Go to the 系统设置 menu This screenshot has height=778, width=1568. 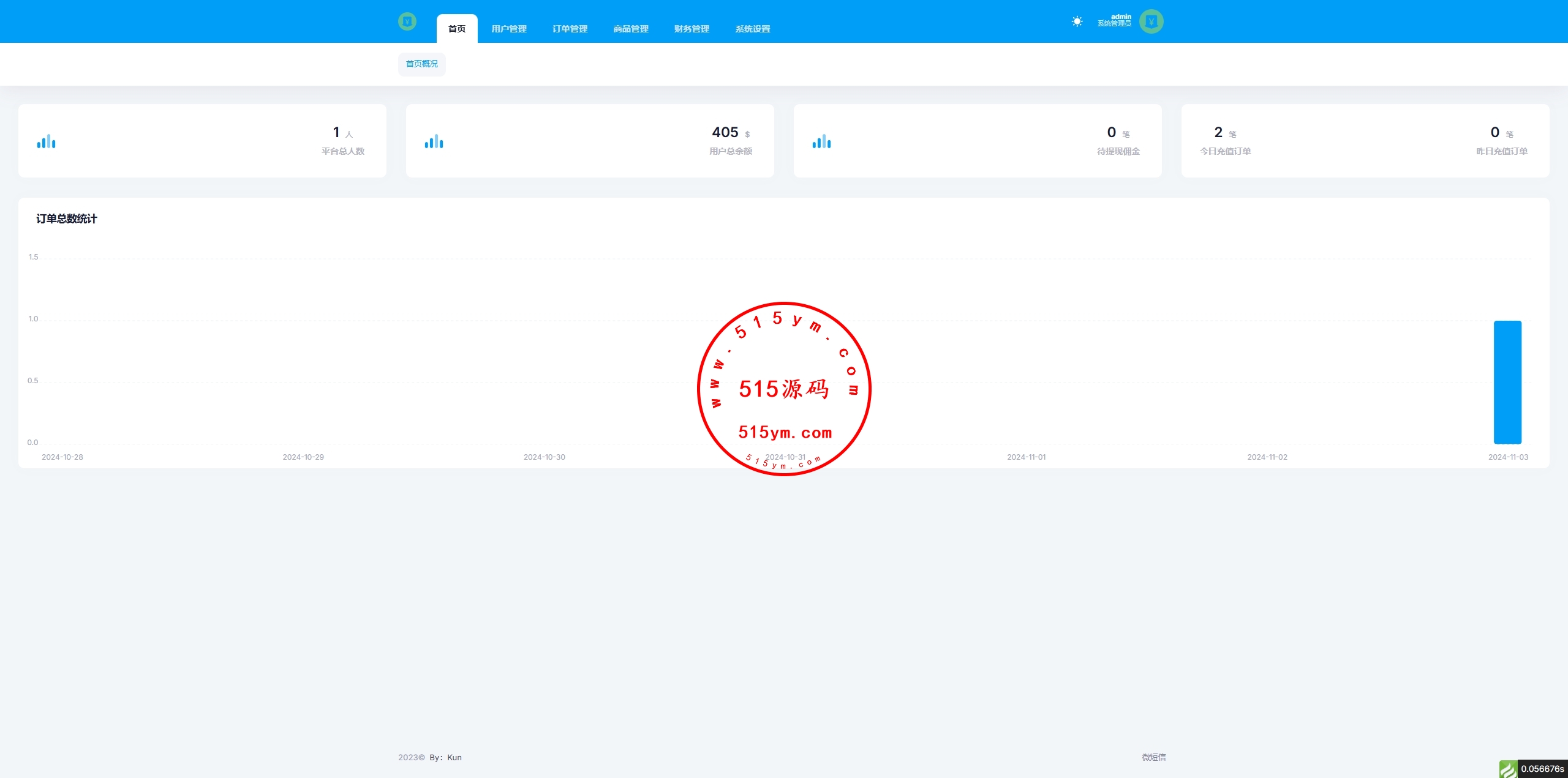pyautogui.click(x=753, y=29)
